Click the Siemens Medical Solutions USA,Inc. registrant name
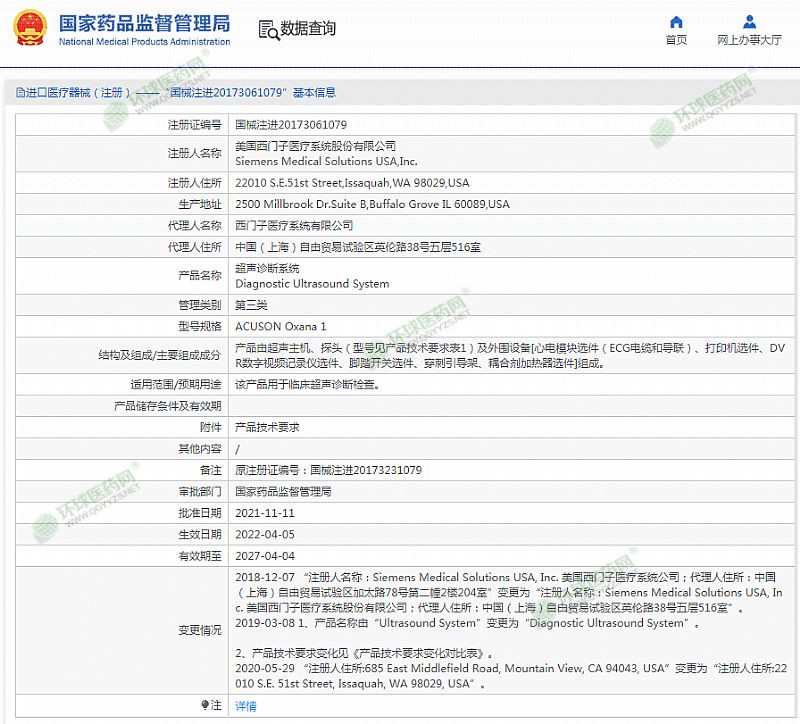Image resolution: width=800 pixels, height=724 pixels. [x=326, y=161]
